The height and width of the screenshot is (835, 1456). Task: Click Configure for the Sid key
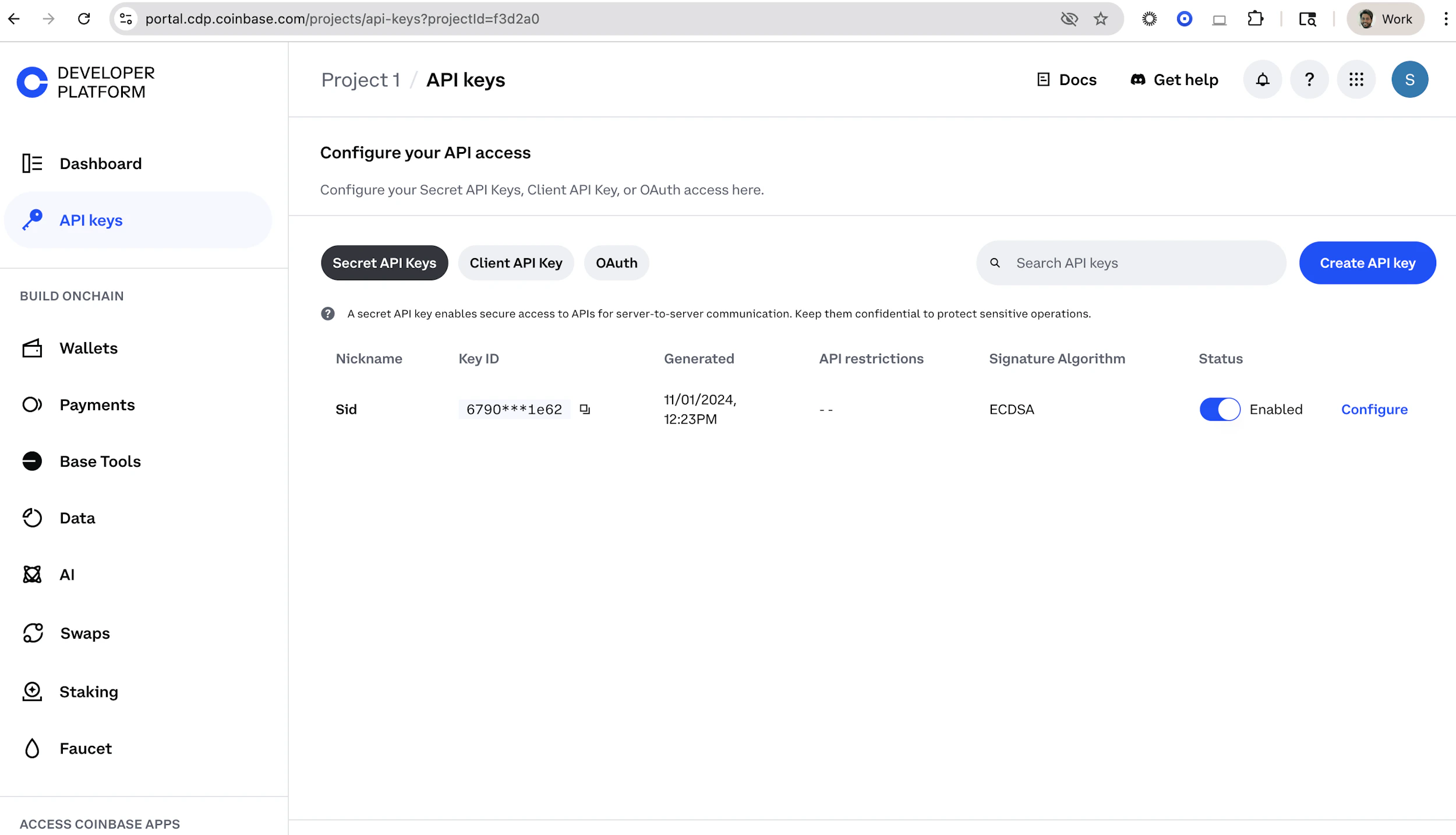tap(1374, 409)
